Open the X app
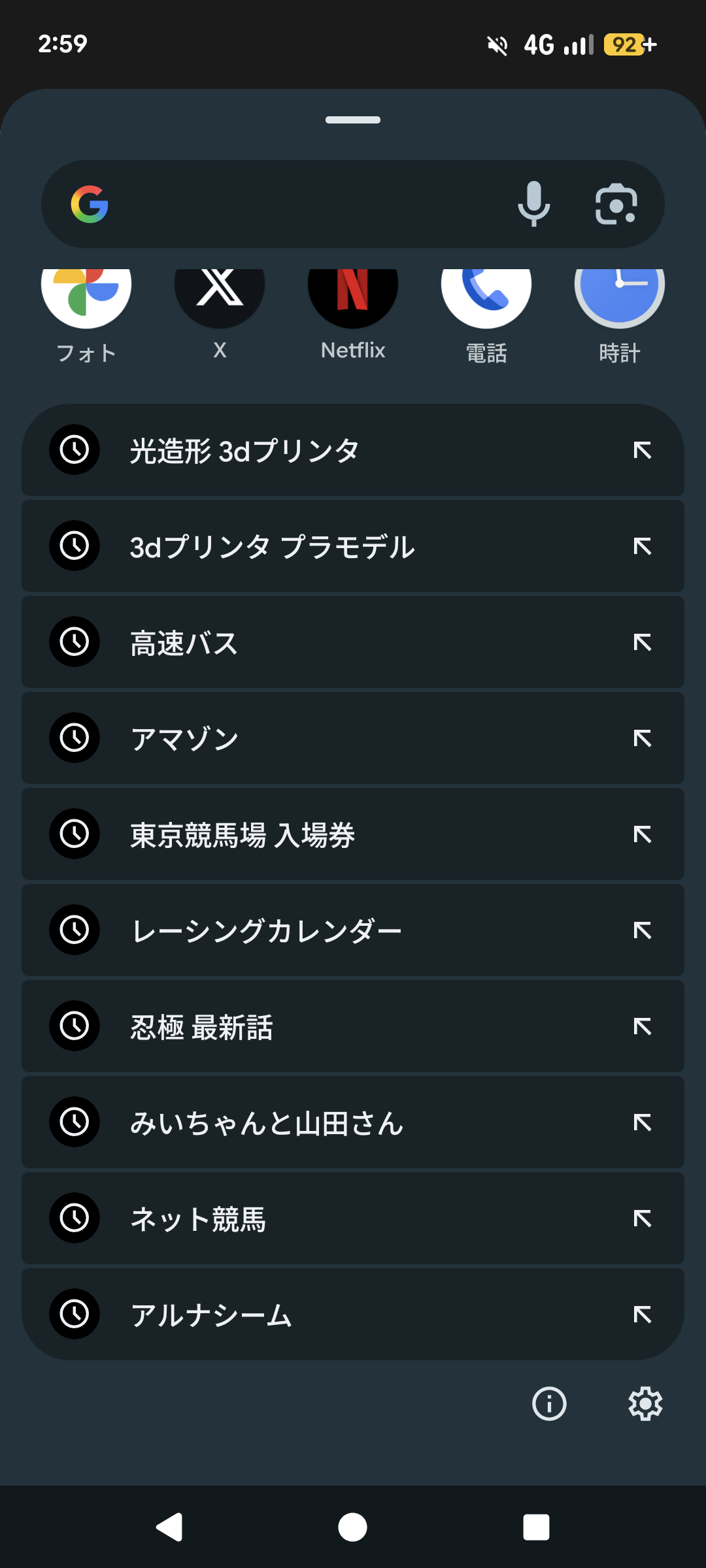Viewport: 706px width, 1568px height. pos(220,294)
